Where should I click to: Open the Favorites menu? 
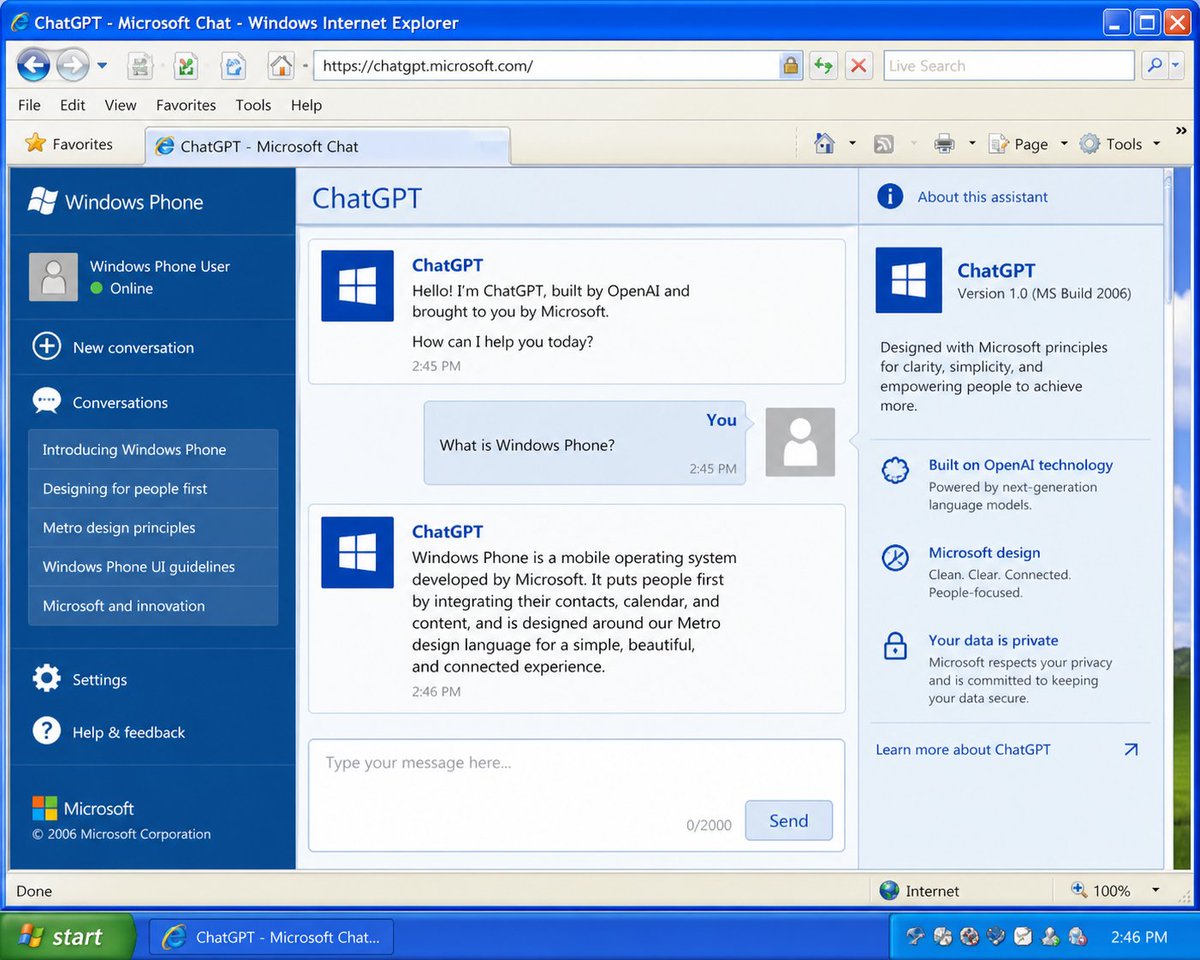click(186, 105)
